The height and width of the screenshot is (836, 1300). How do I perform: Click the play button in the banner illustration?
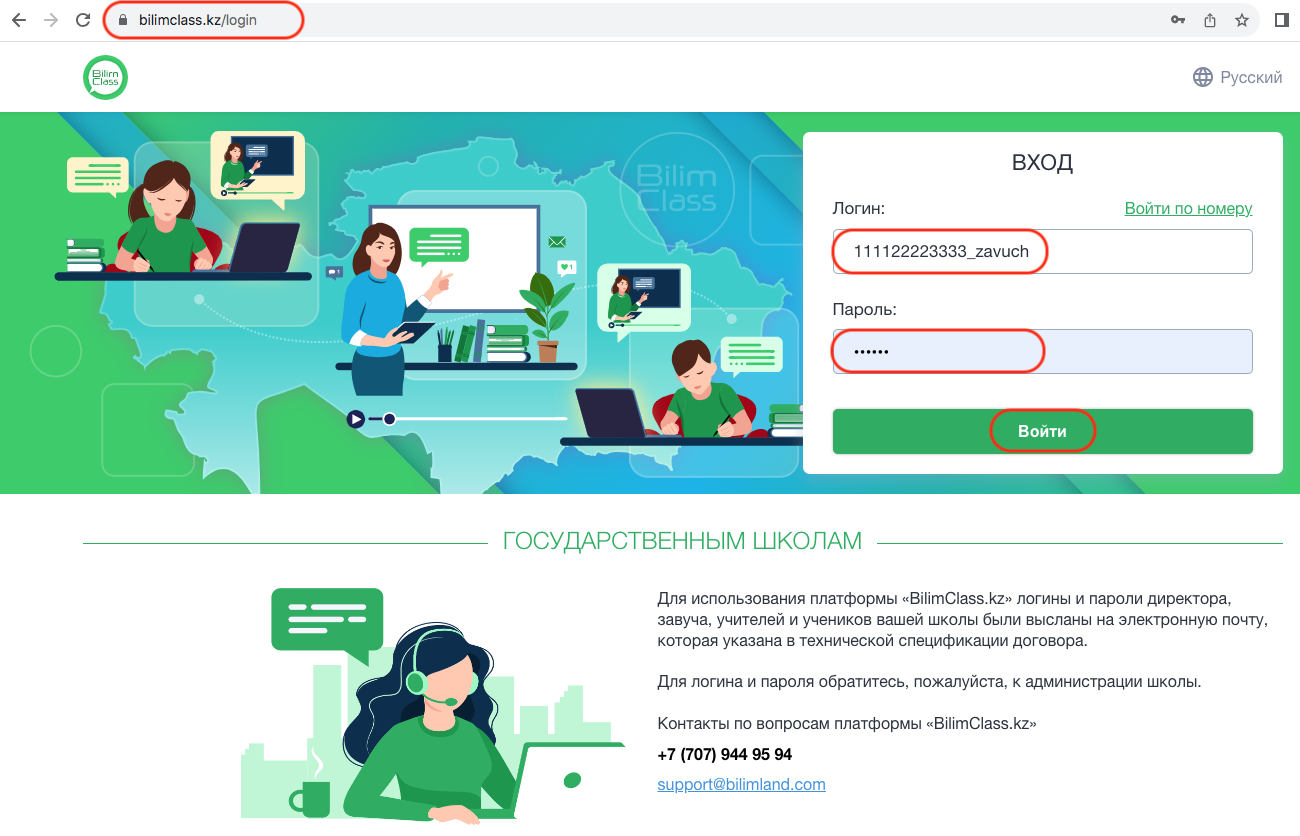click(x=355, y=419)
